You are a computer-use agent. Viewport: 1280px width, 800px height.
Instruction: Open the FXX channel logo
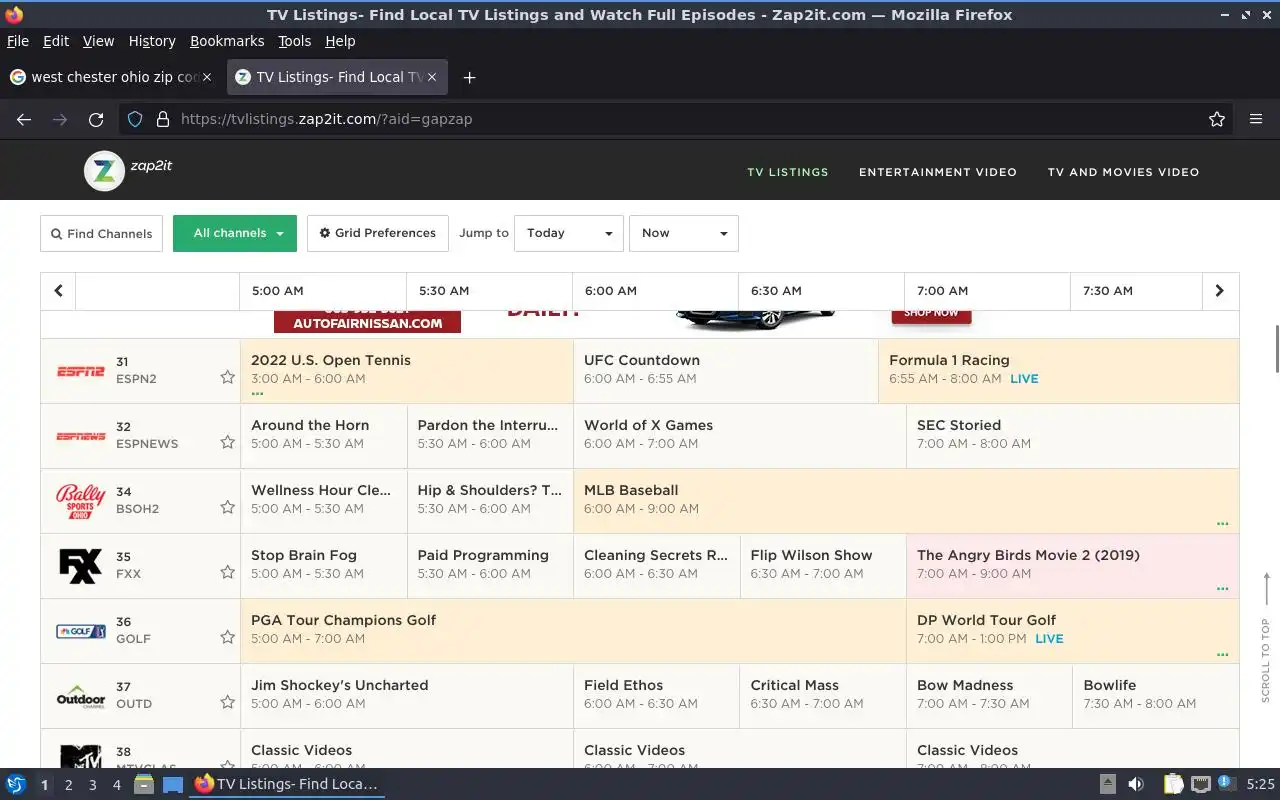pyautogui.click(x=80, y=566)
